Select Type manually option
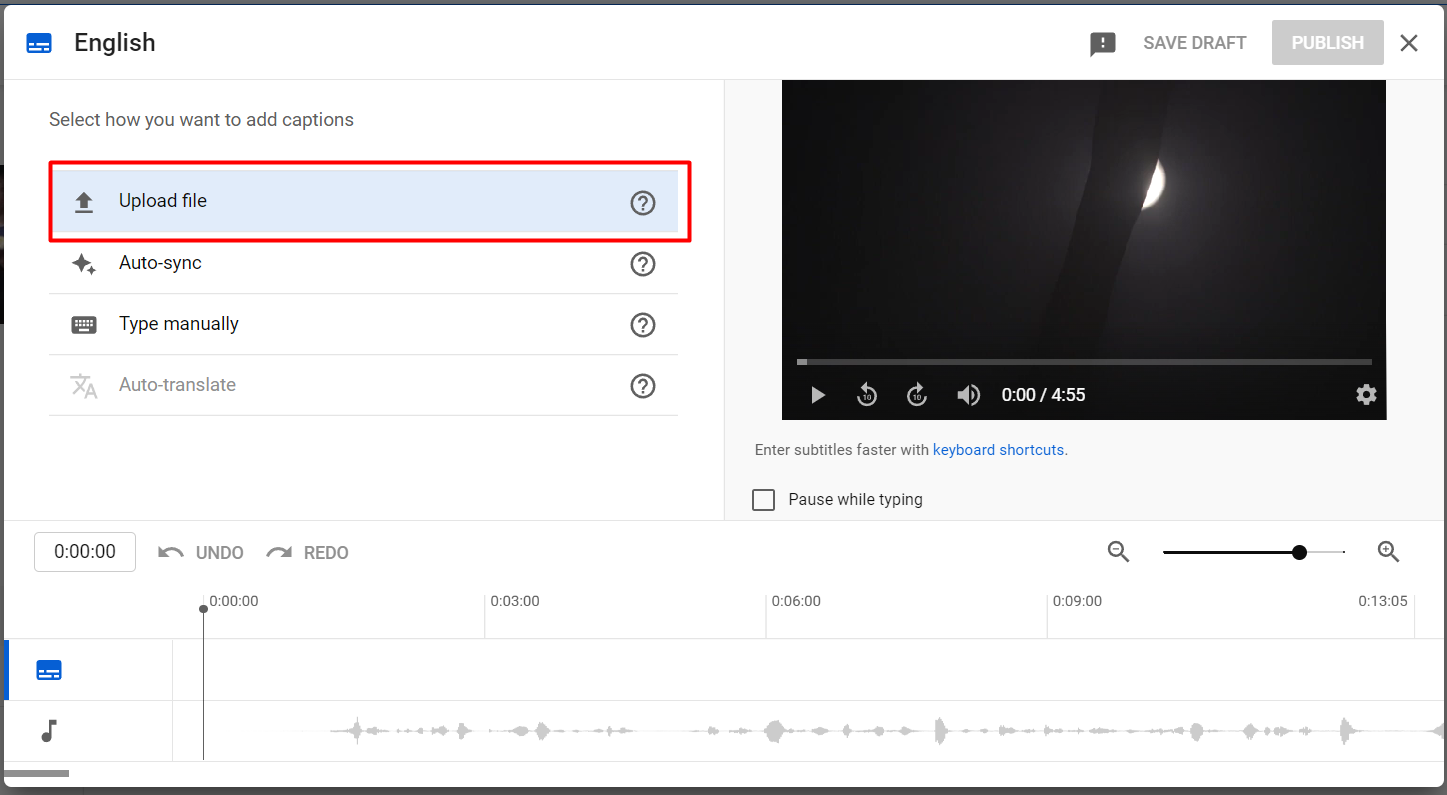1447x795 pixels. pos(365,324)
